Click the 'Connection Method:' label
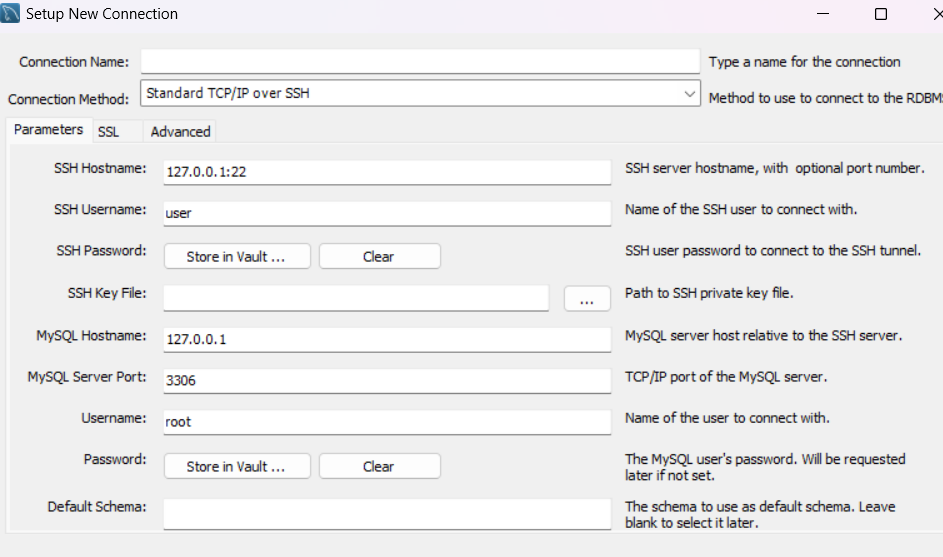Image resolution: width=943 pixels, height=557 pixels. (x=69, y=99)
